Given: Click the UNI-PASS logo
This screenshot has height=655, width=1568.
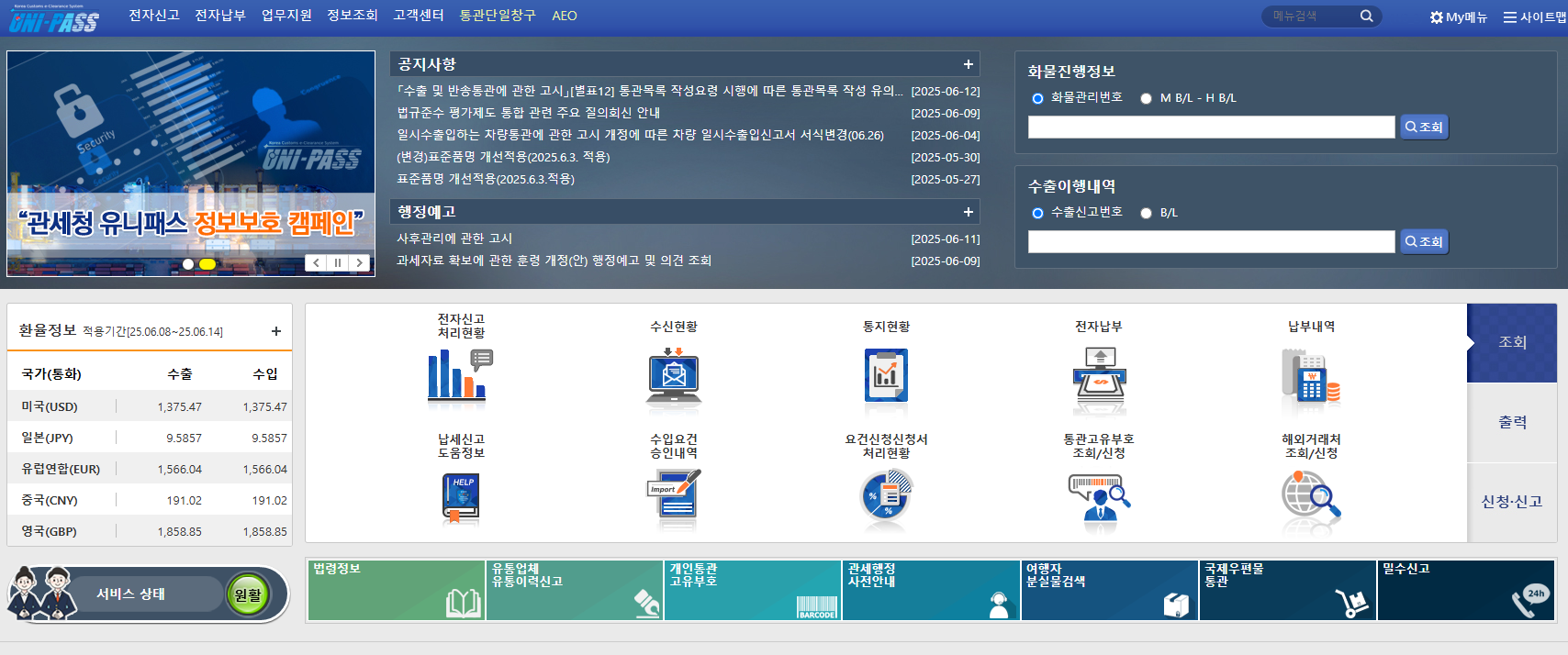Looking at the screenshot, I should point(53,17).
